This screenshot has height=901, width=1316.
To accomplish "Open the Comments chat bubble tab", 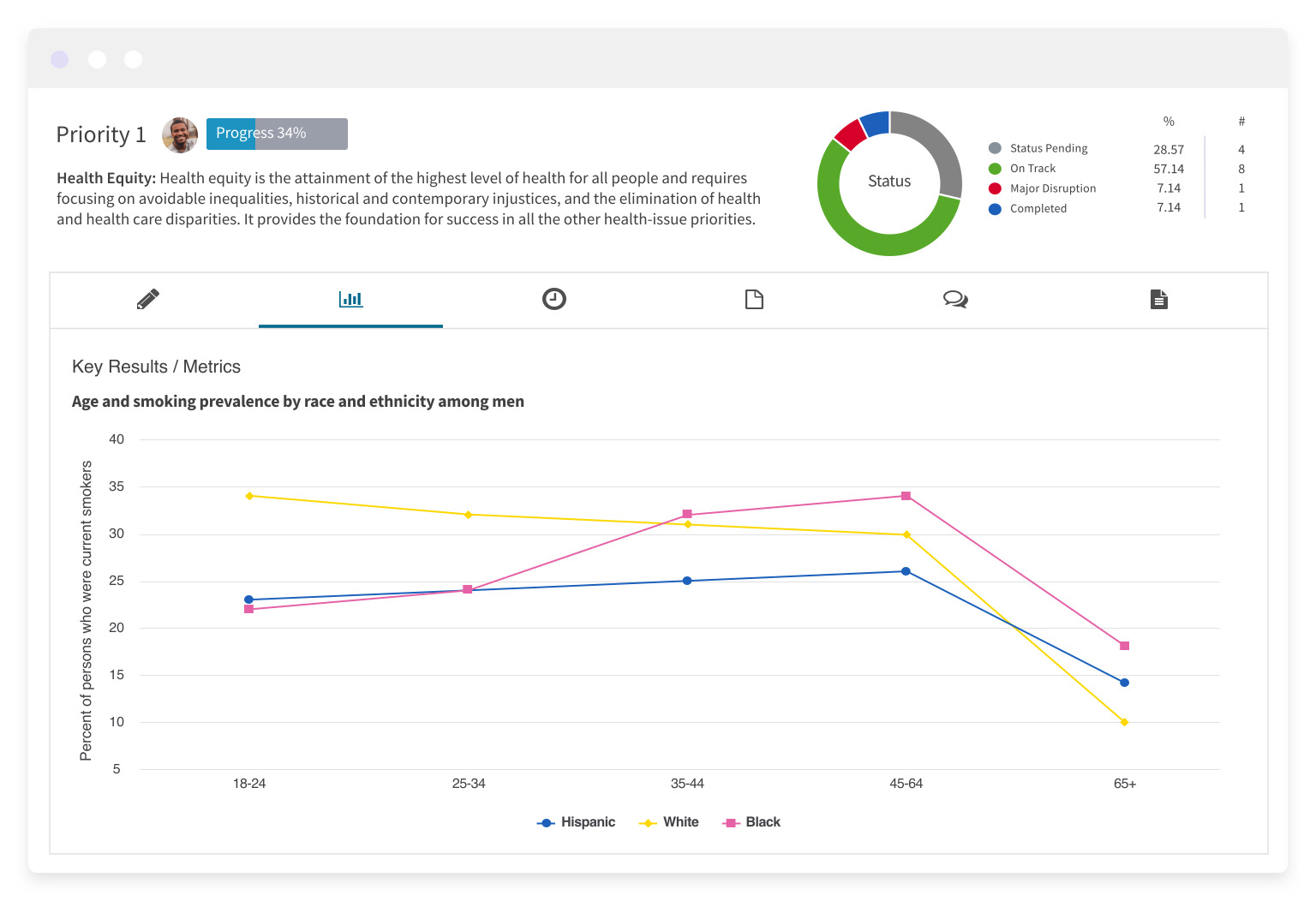I will coord(955,300).
